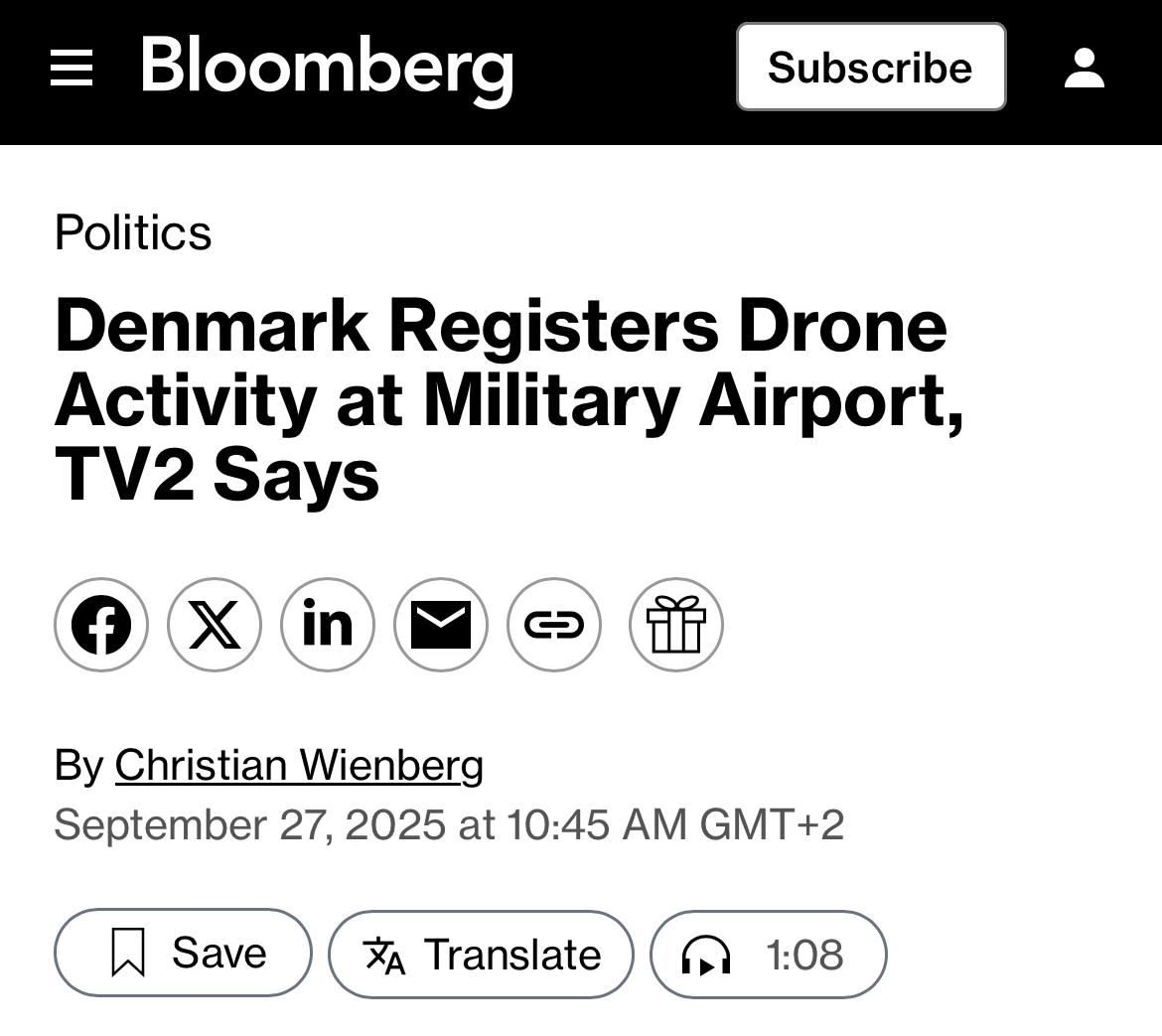Screen dimensions: 1162x1036
Task: Share the article on X
Action: [x=215, y=625]
